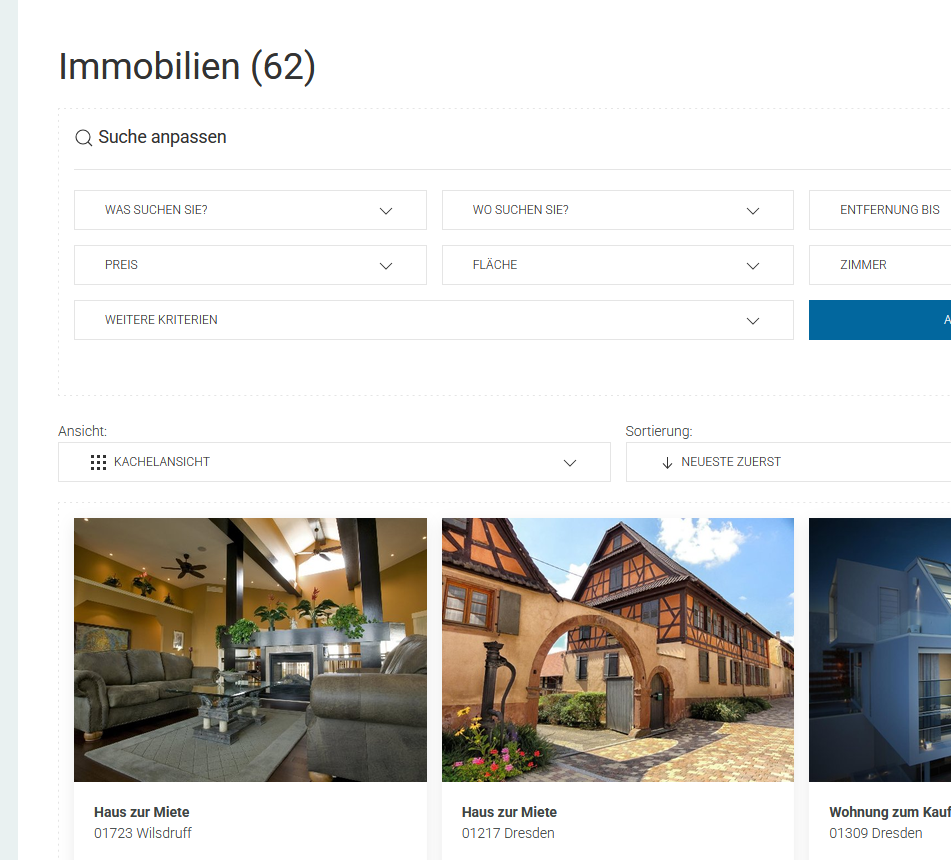
Task: Open the Neueste zuerst sorting dropdown
Action: [788, 462]
